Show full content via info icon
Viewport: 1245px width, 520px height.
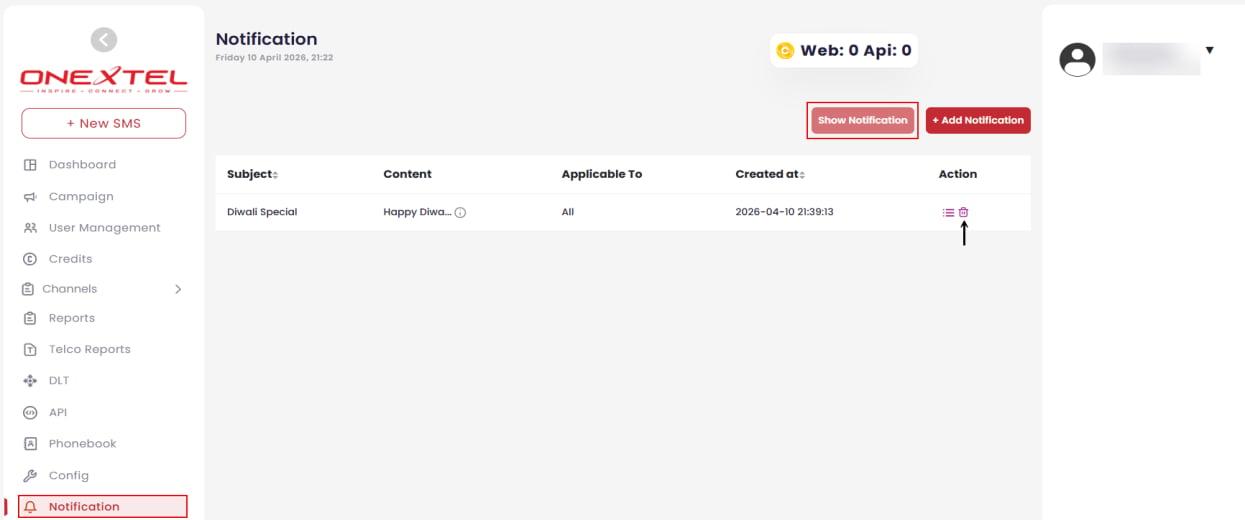pyautogui.click(x=460, y=213)
